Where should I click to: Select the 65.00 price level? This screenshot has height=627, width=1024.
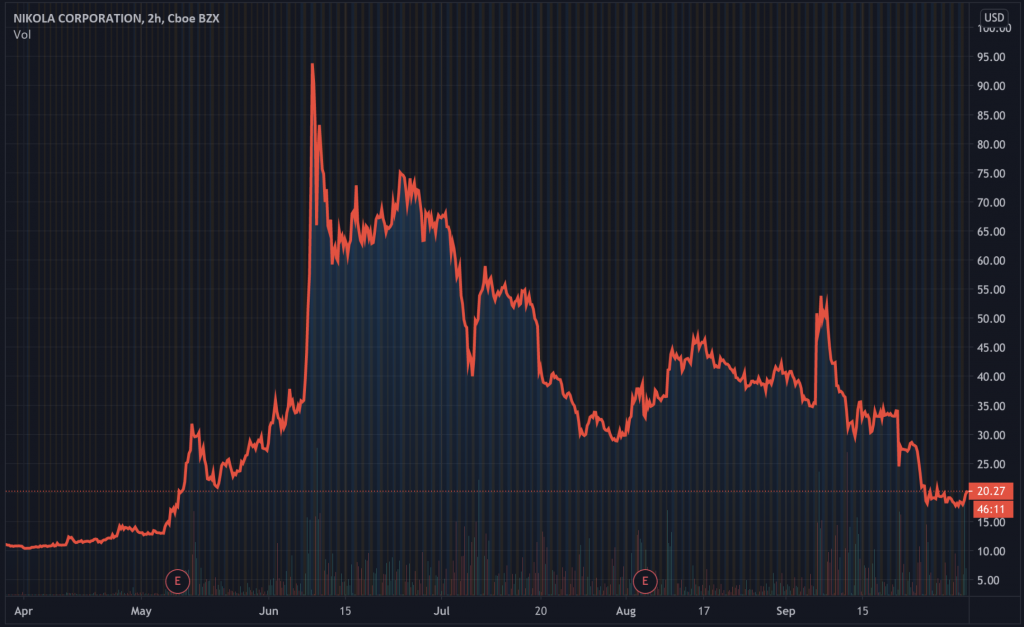click(991, 232)
